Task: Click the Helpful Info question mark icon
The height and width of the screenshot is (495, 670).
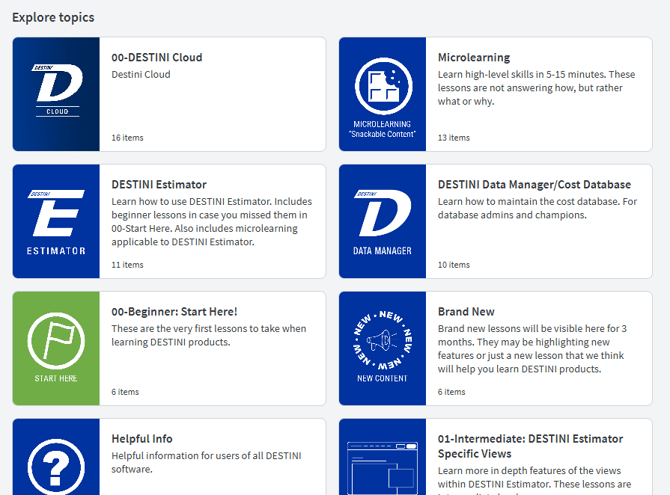Action: pos(56,462)
